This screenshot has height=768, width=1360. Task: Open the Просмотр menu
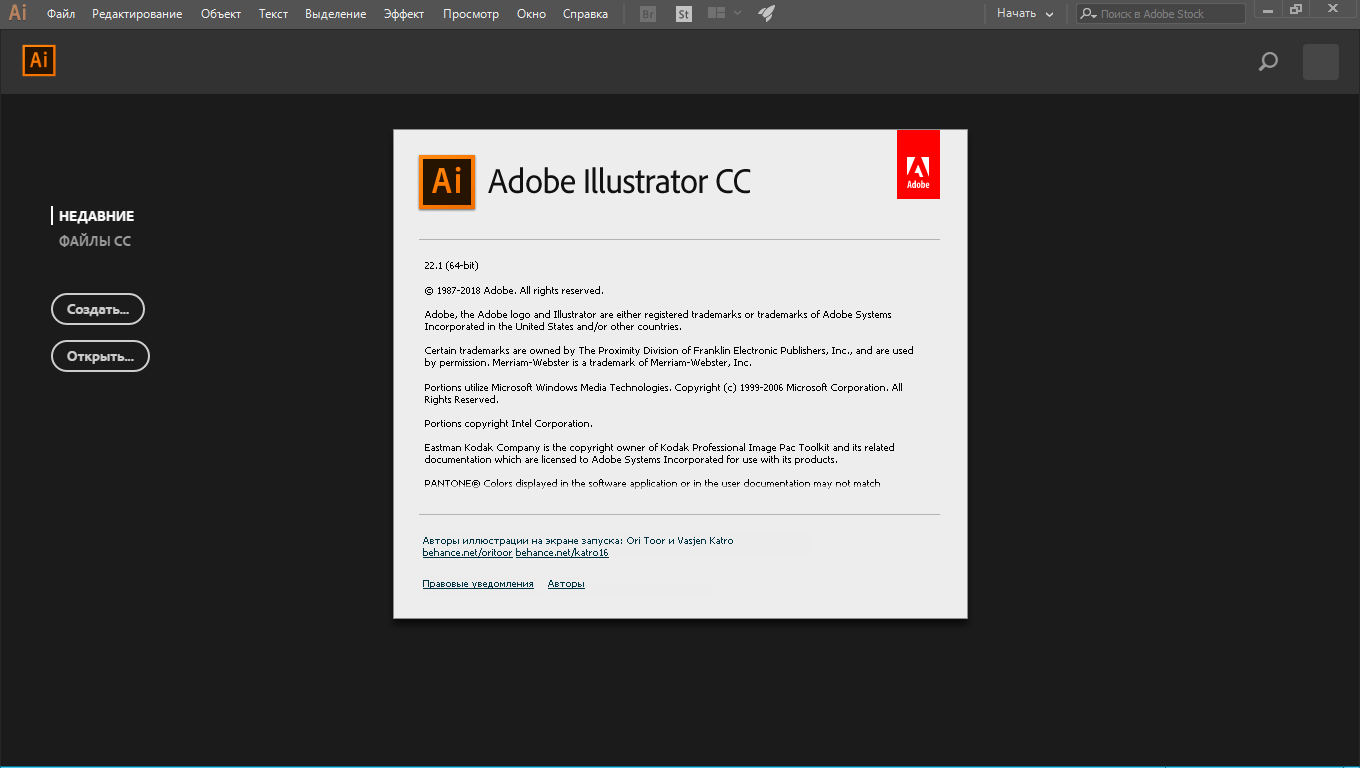coord(471,14)
